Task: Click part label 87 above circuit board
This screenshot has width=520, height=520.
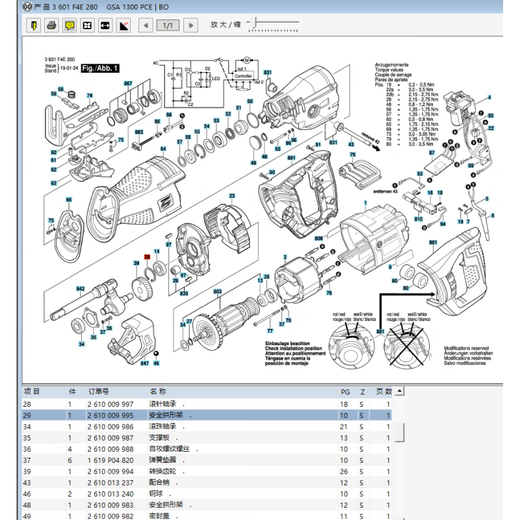Action: click(x=432, y=152)
